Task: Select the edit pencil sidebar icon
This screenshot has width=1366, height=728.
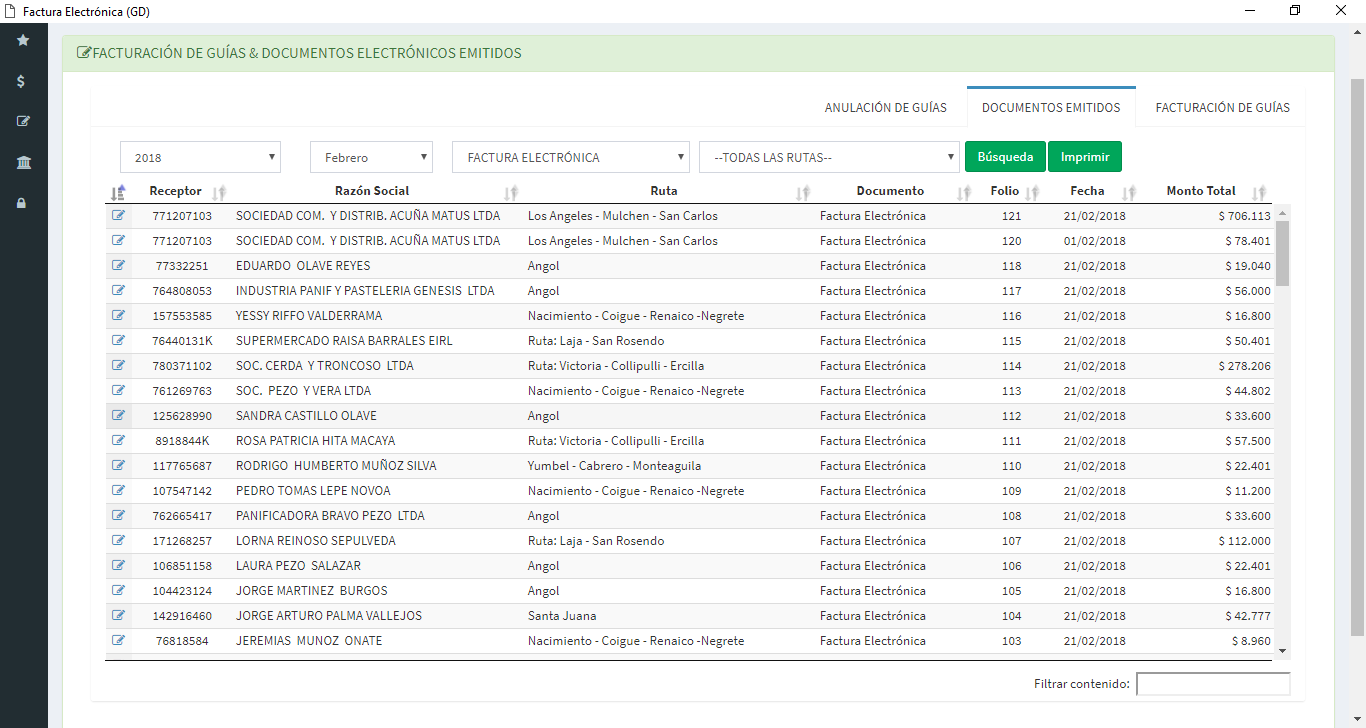Action: (x=23, y=122)
